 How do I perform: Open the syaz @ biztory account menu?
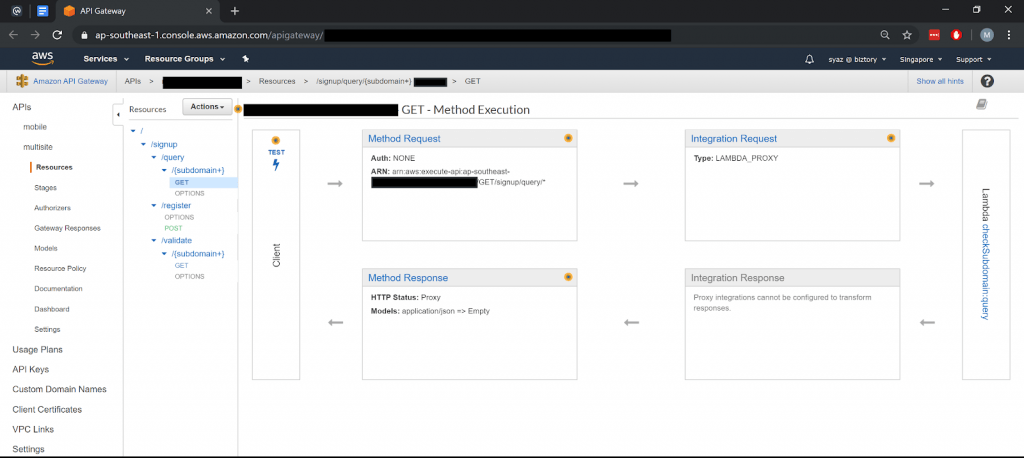pyautogui.click(x=858, y=59)
